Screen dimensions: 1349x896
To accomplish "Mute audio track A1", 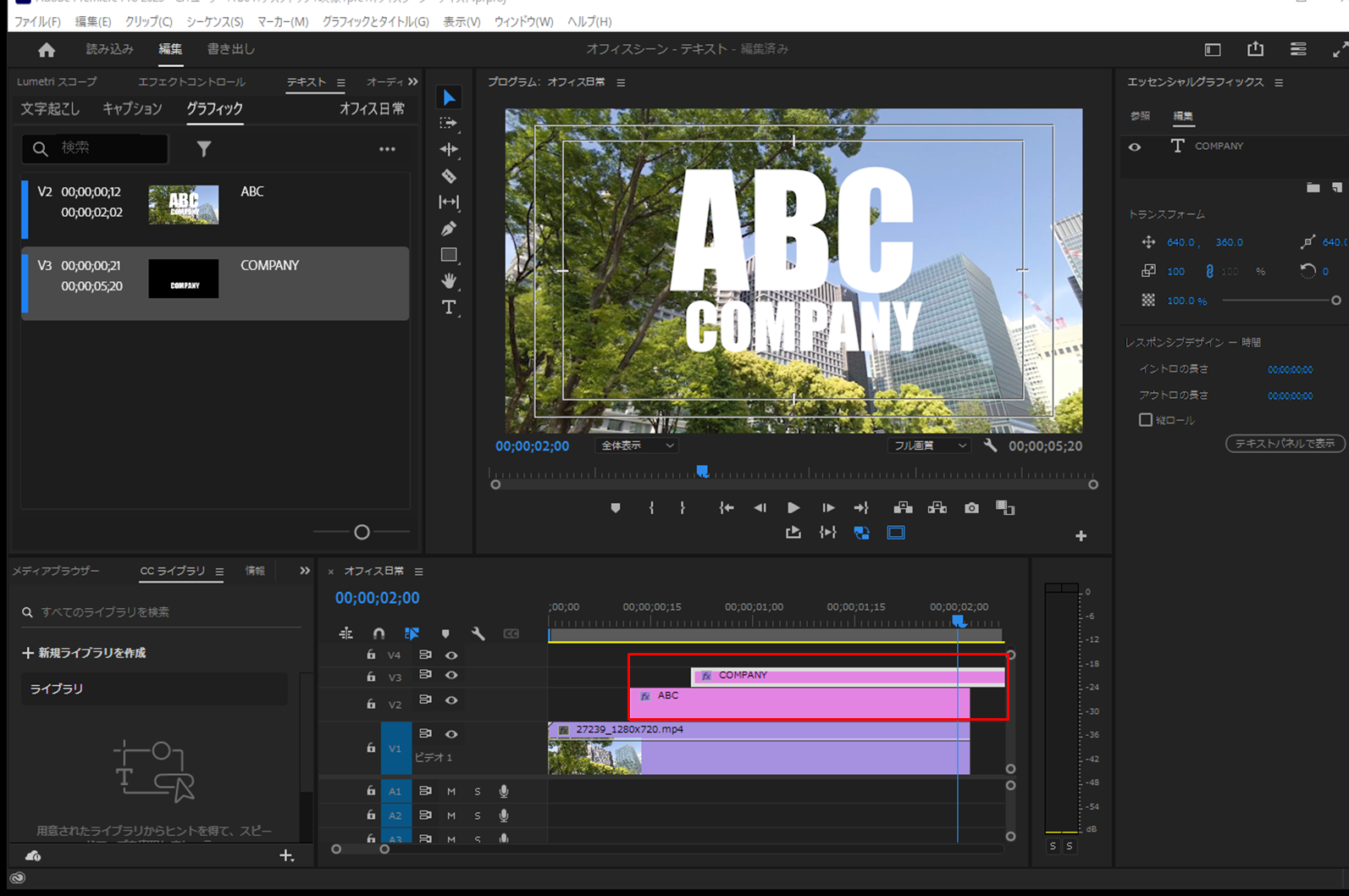I will (451, 791).
